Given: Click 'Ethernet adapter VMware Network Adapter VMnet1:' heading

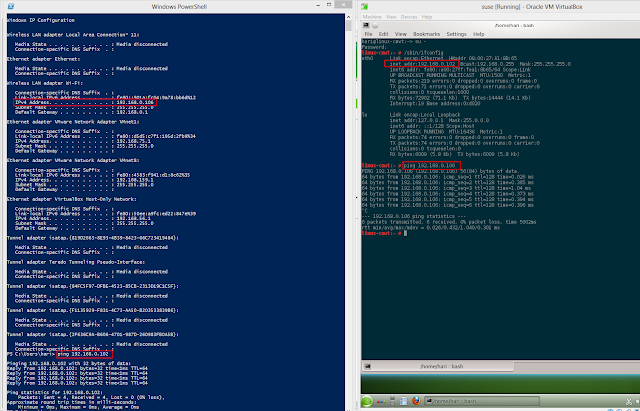Looking at the screenshot, I should [73, 122].
